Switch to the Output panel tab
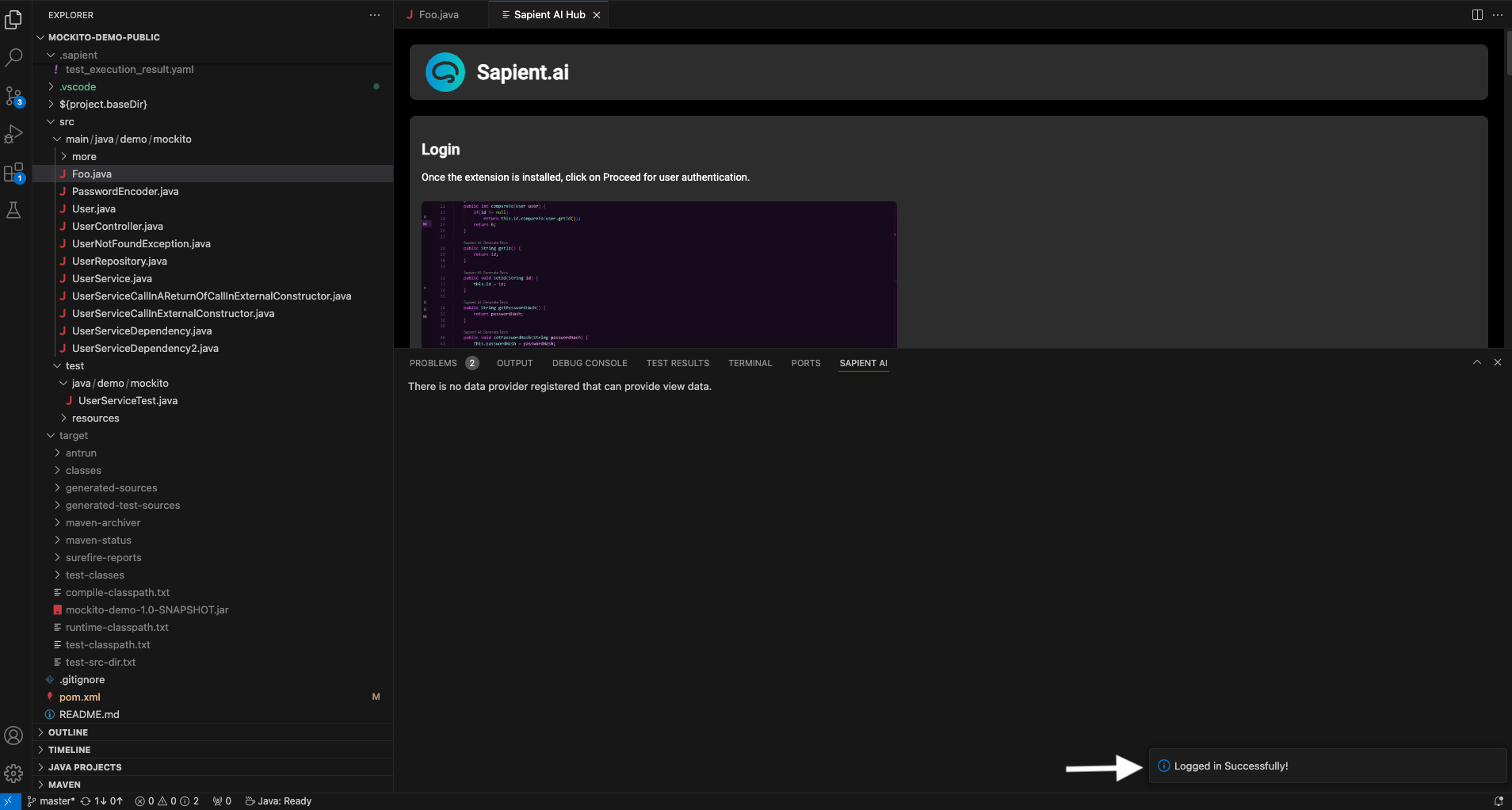The height and width of the screenshot is (810, 1512). [x=514, y=363]
